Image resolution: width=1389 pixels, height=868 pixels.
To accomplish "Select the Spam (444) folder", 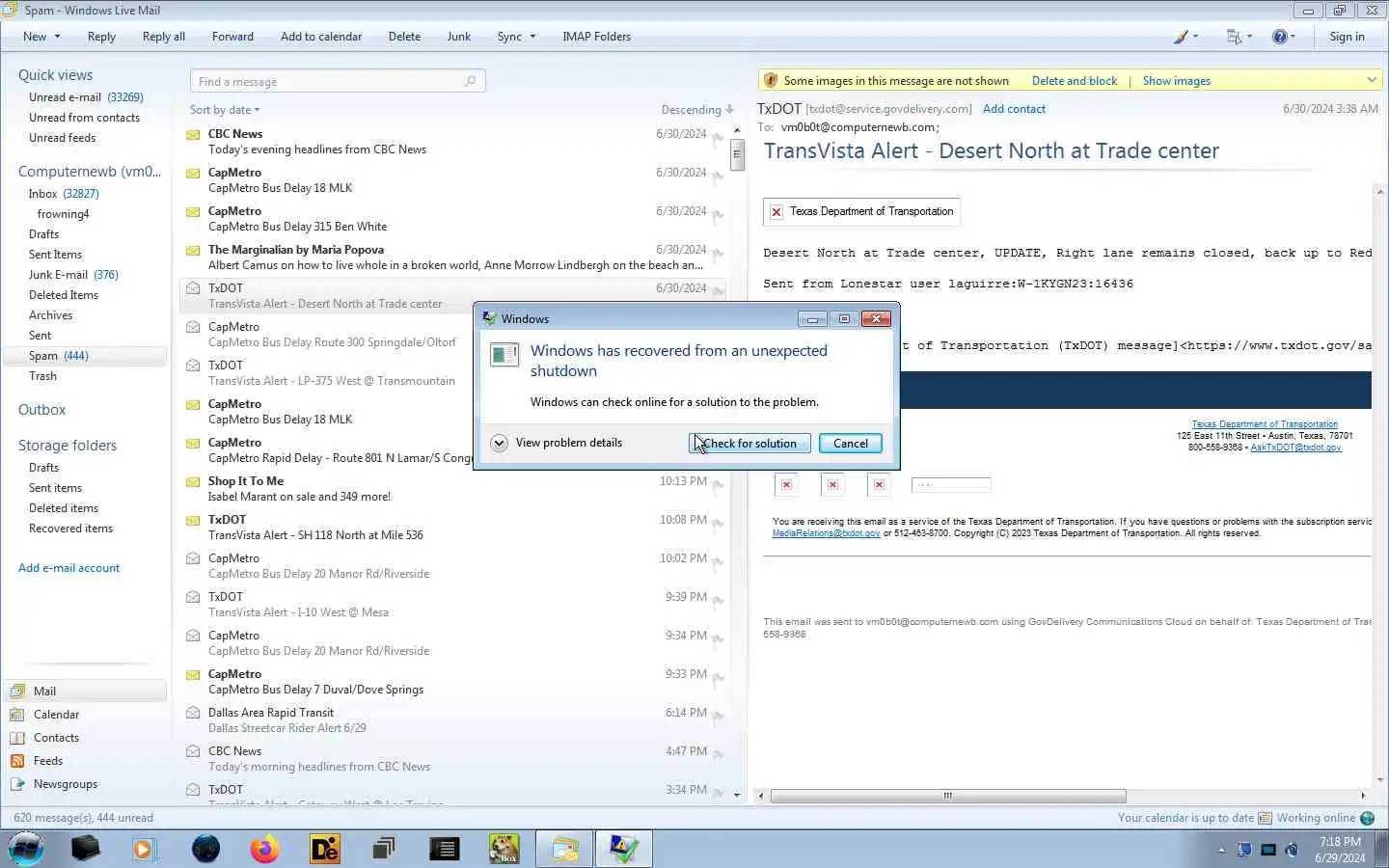I will pos(85,356).
